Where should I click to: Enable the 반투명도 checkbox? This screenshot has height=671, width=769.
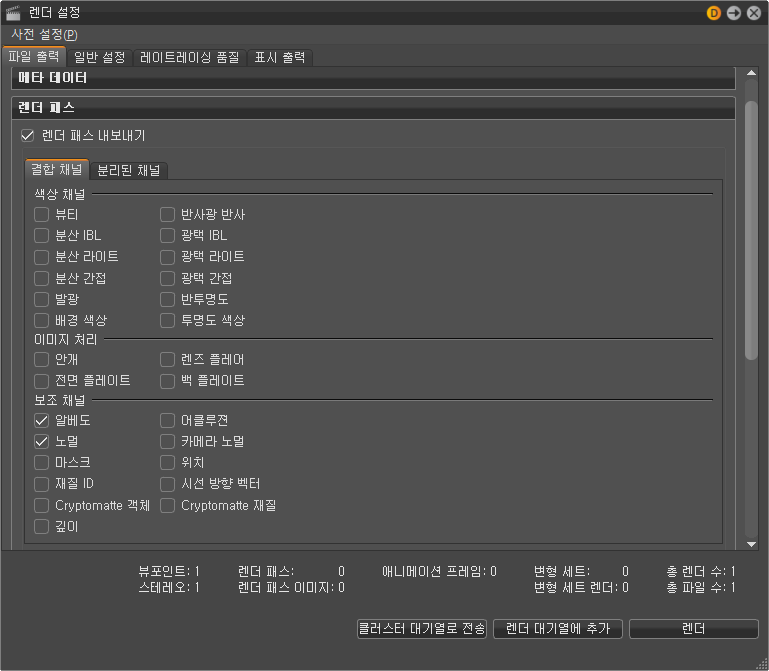167,299
